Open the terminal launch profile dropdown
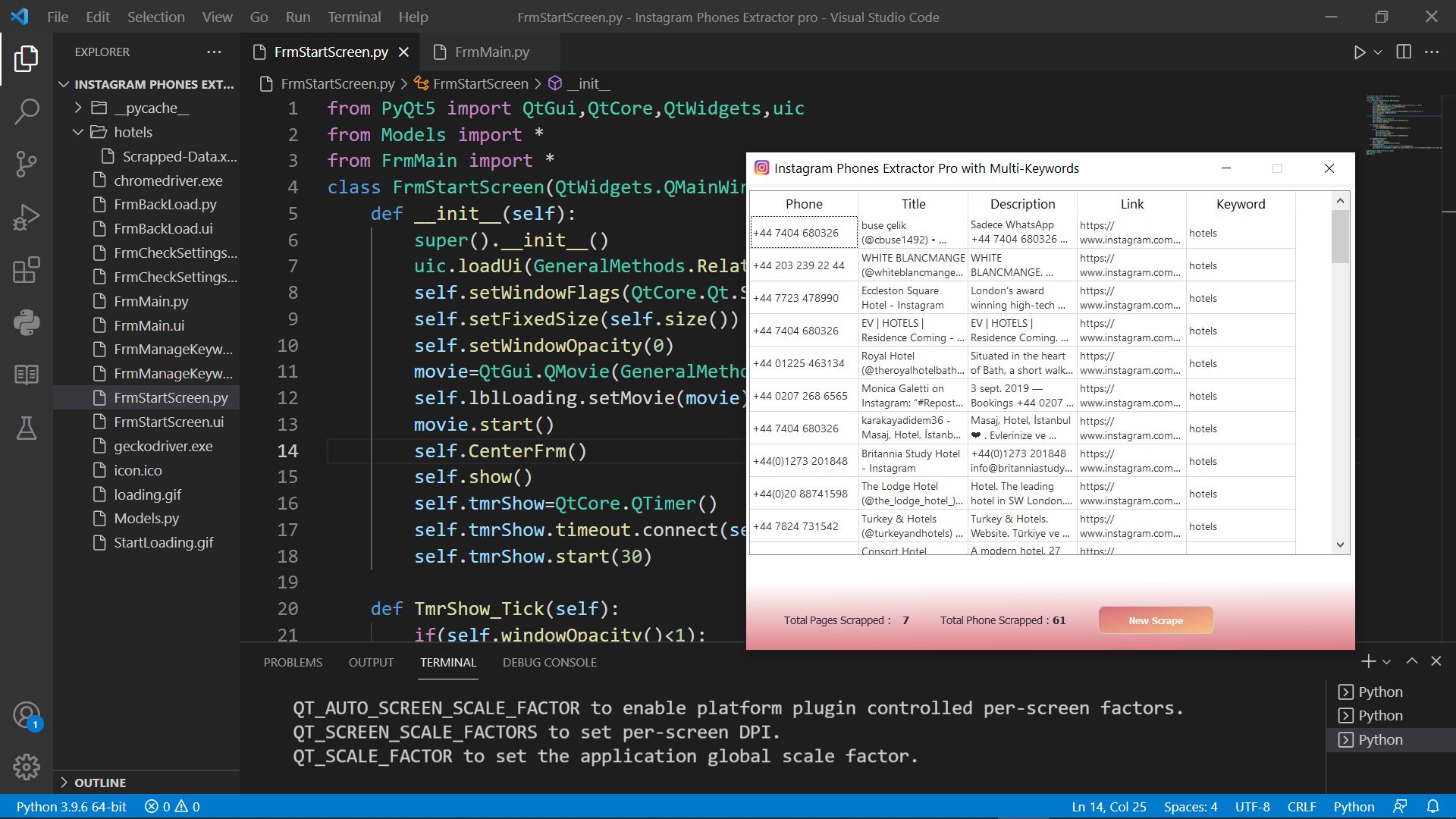This screenshot has width=1456, height=819. click(1387, 662)
